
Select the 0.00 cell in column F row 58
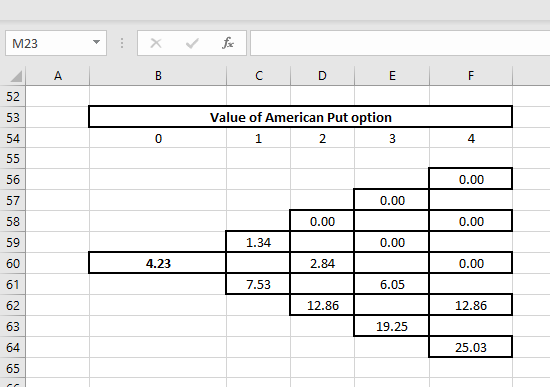tap(471, 221)
